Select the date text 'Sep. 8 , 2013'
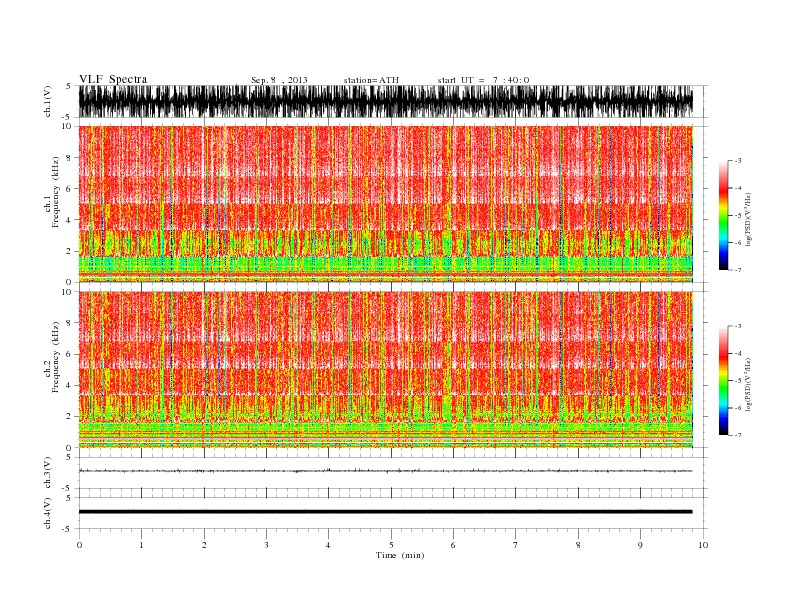Image resolution: width=792 pixels, height=612 pixels. pos(279,80)
